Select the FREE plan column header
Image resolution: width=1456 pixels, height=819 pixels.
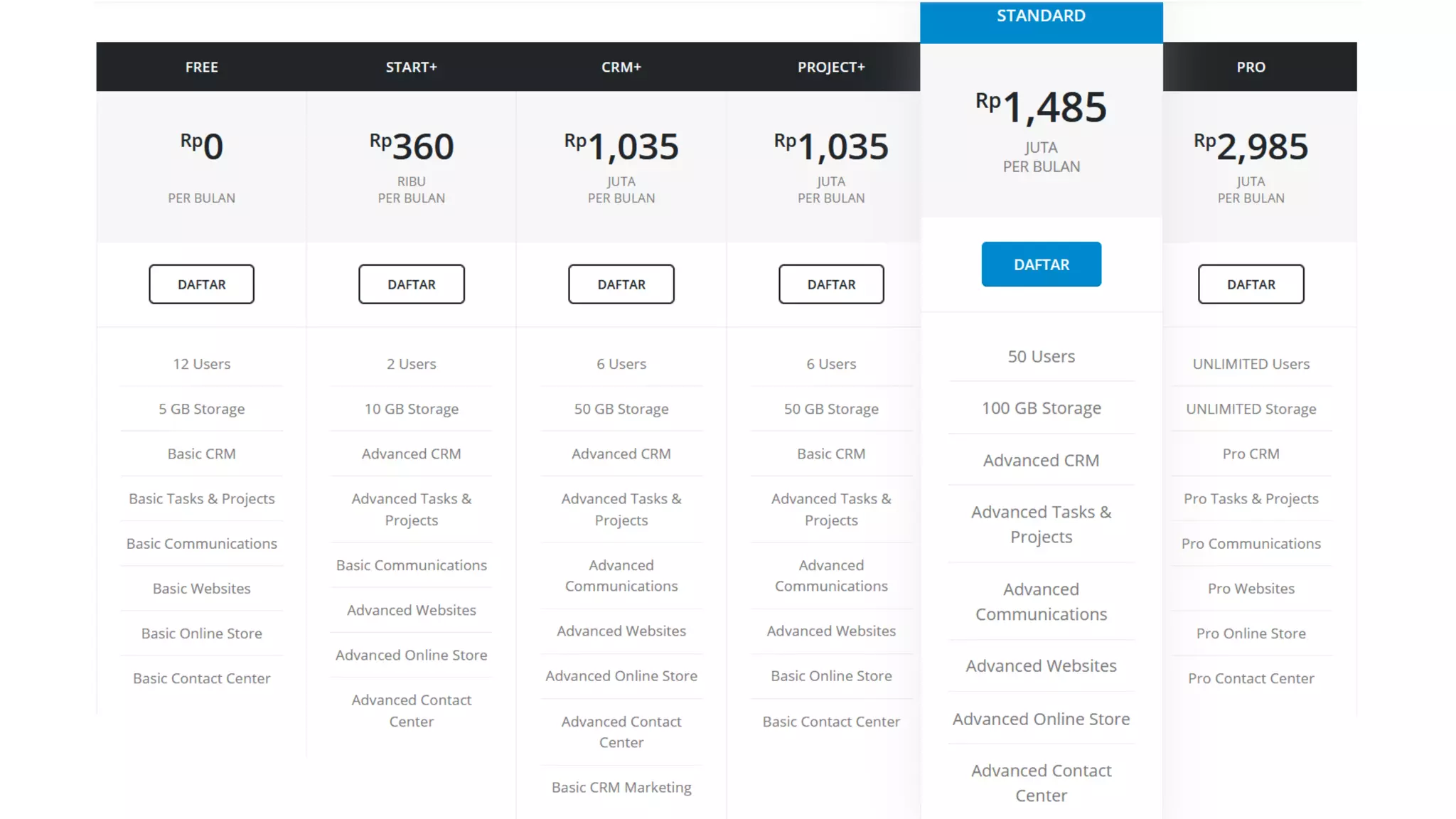pos(201,67)
